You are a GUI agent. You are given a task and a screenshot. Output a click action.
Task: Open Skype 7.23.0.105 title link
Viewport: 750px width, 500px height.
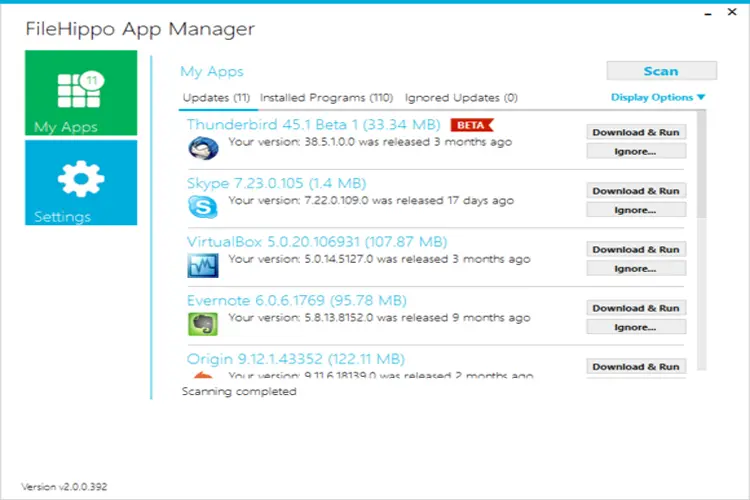(x=276, y=183)
